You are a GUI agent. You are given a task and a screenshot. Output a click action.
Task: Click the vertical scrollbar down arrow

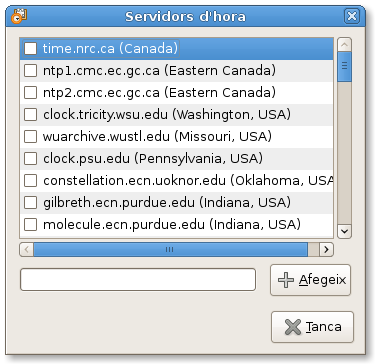point(344,231)
